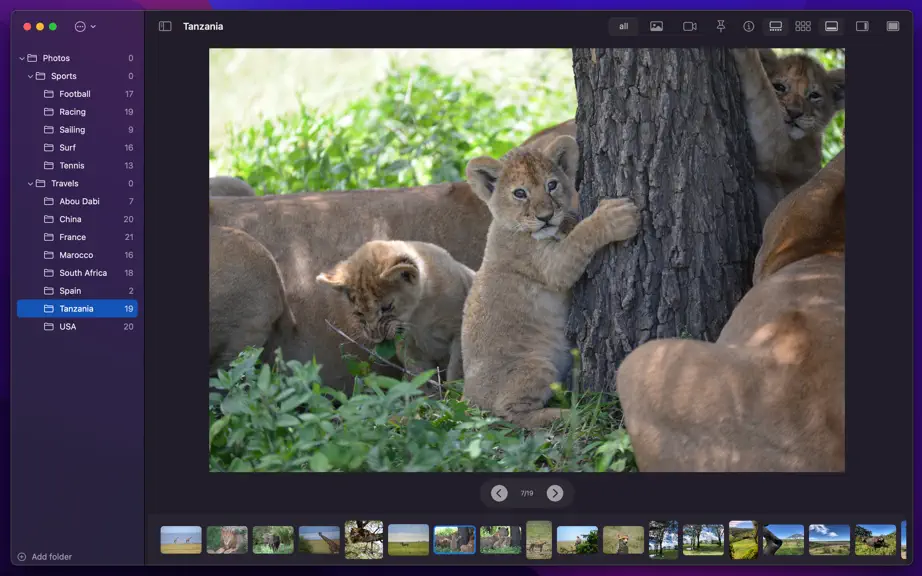
Task: Enter full-window viewer mode icon
Action: (893, 26)
